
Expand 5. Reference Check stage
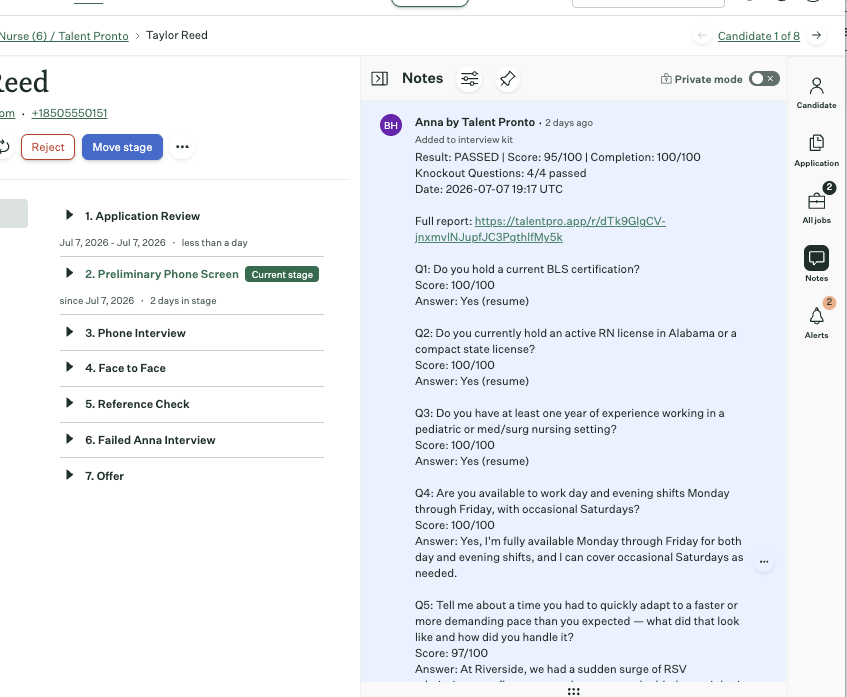click(69, 403)
